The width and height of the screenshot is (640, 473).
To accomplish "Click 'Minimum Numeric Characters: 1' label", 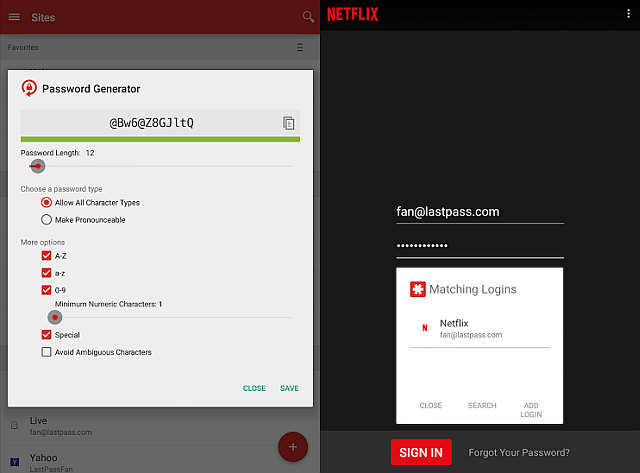I will pyautogui.click(x=109, y=304).
